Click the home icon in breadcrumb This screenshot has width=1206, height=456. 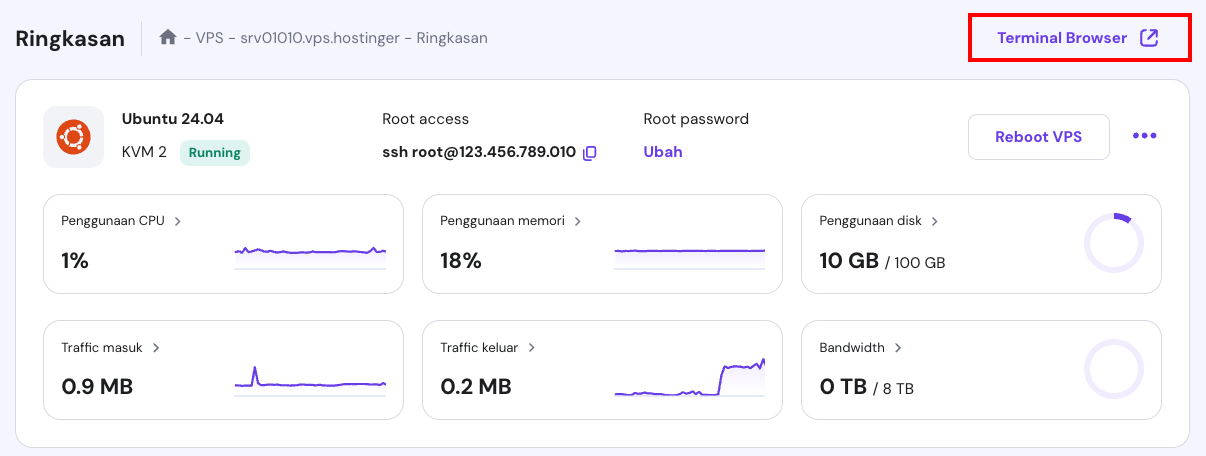click(168, 39)
